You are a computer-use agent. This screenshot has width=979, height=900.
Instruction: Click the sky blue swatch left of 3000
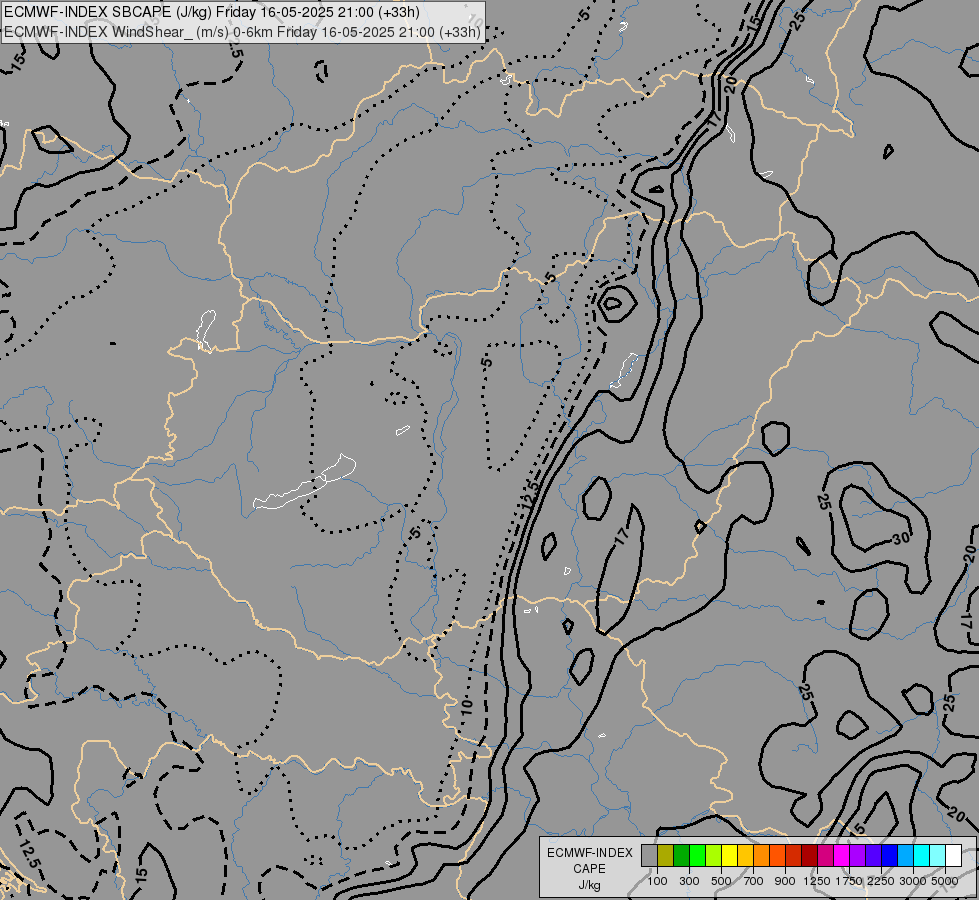tap(906, 855)
